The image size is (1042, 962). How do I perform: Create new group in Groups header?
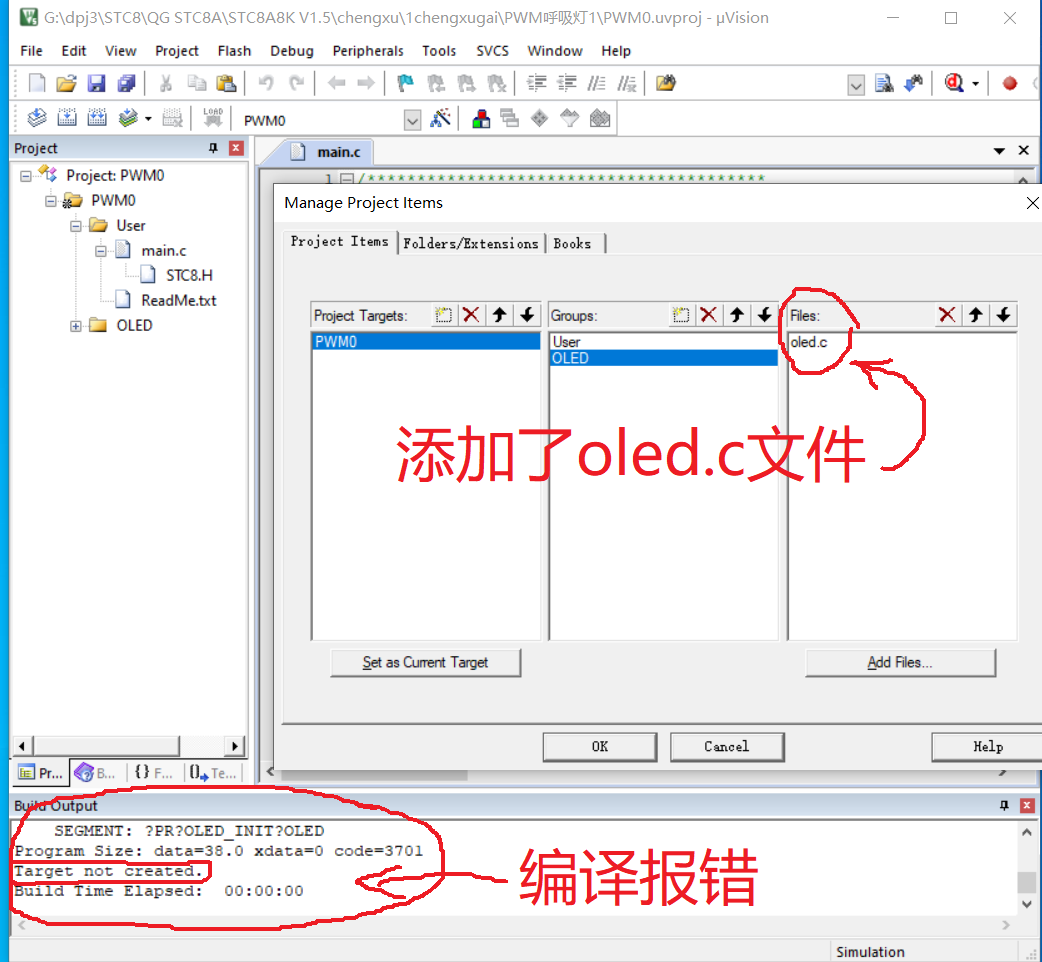(680, 315)
